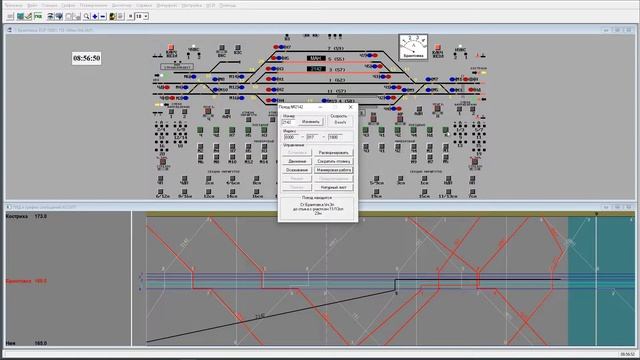Click the train number field showing 2142
The image size is (640, 360).
point(289,122)
